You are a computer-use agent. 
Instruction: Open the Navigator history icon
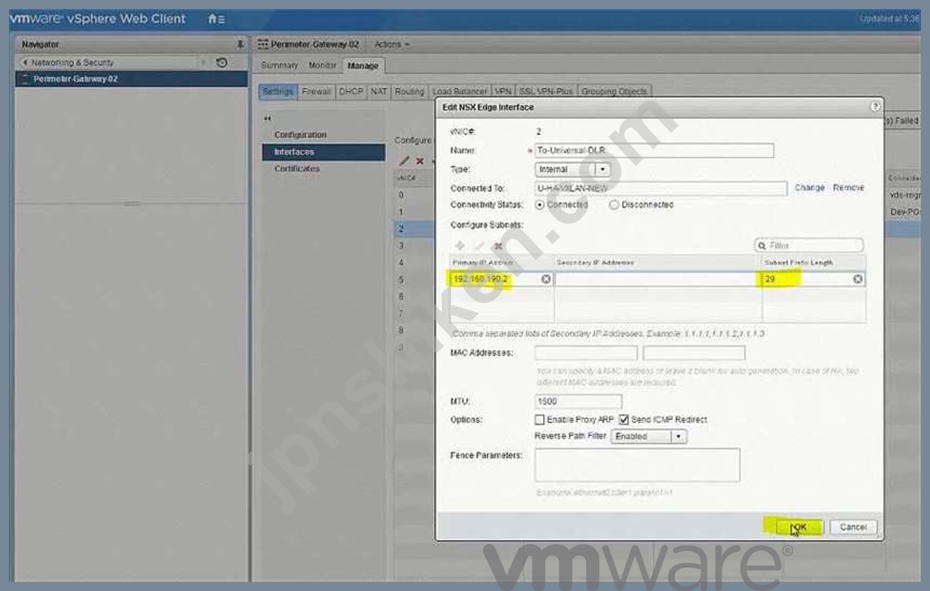[222, 62]
